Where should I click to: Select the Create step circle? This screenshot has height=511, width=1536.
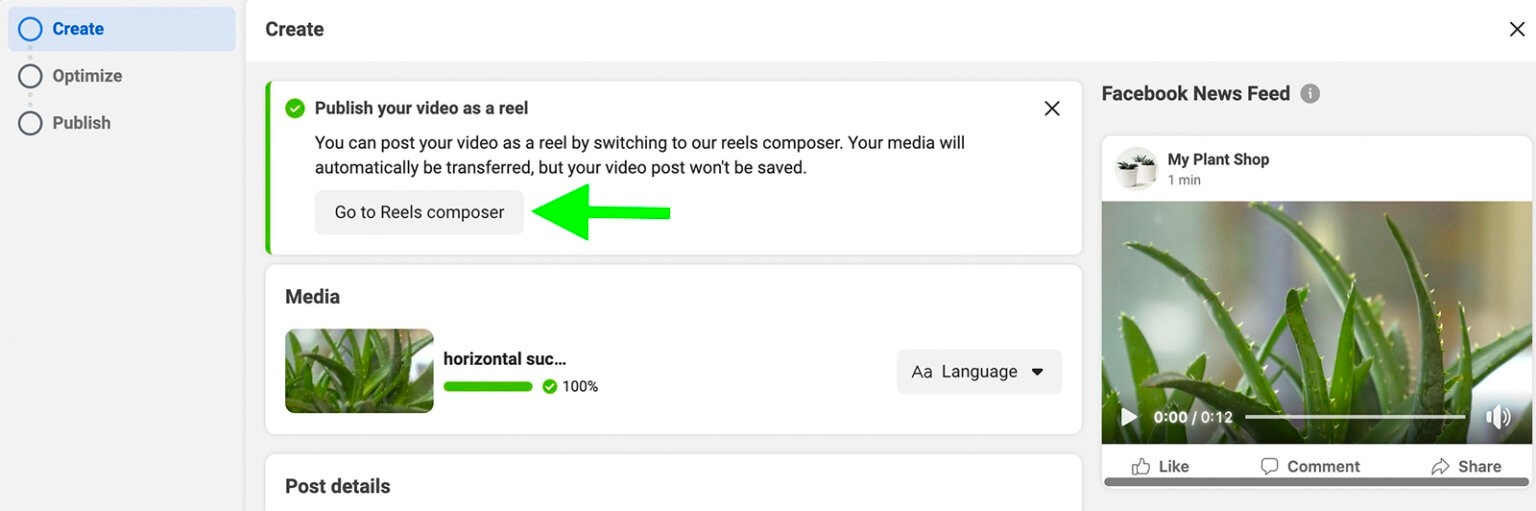click(x=30, y=29)
